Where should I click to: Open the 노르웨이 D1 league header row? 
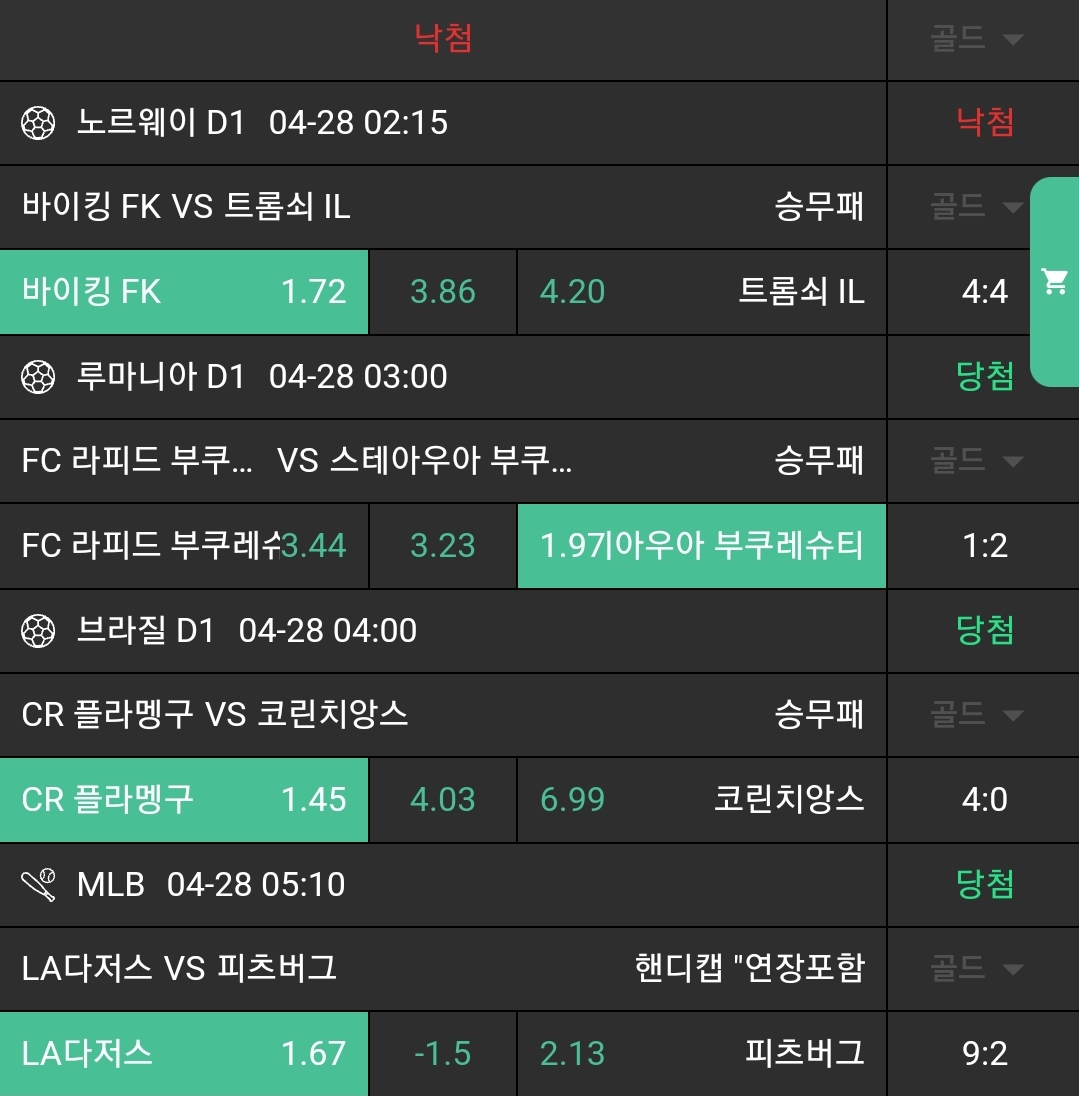[442, 124]
